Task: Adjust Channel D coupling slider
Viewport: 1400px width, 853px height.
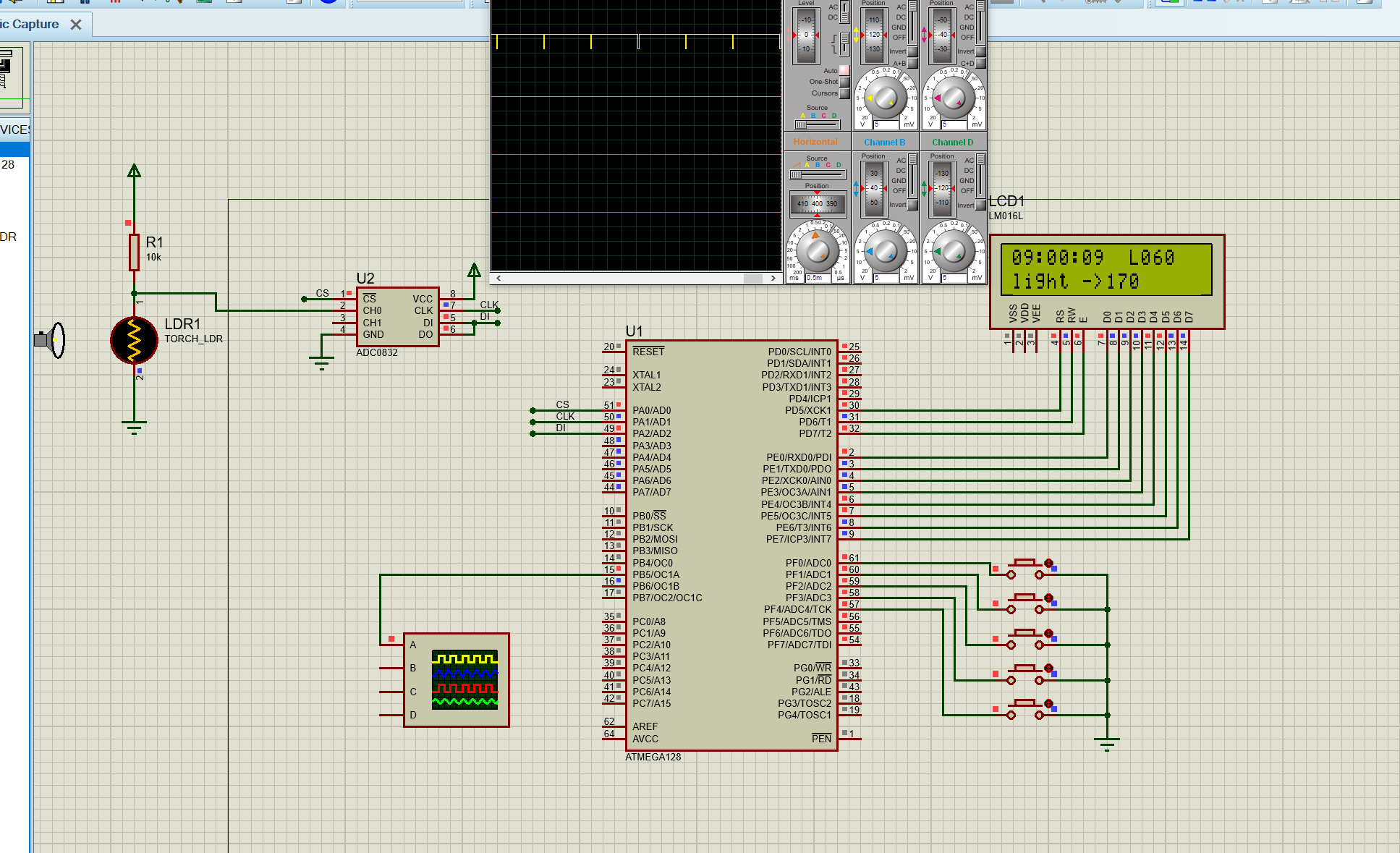Action: (980, 175)
